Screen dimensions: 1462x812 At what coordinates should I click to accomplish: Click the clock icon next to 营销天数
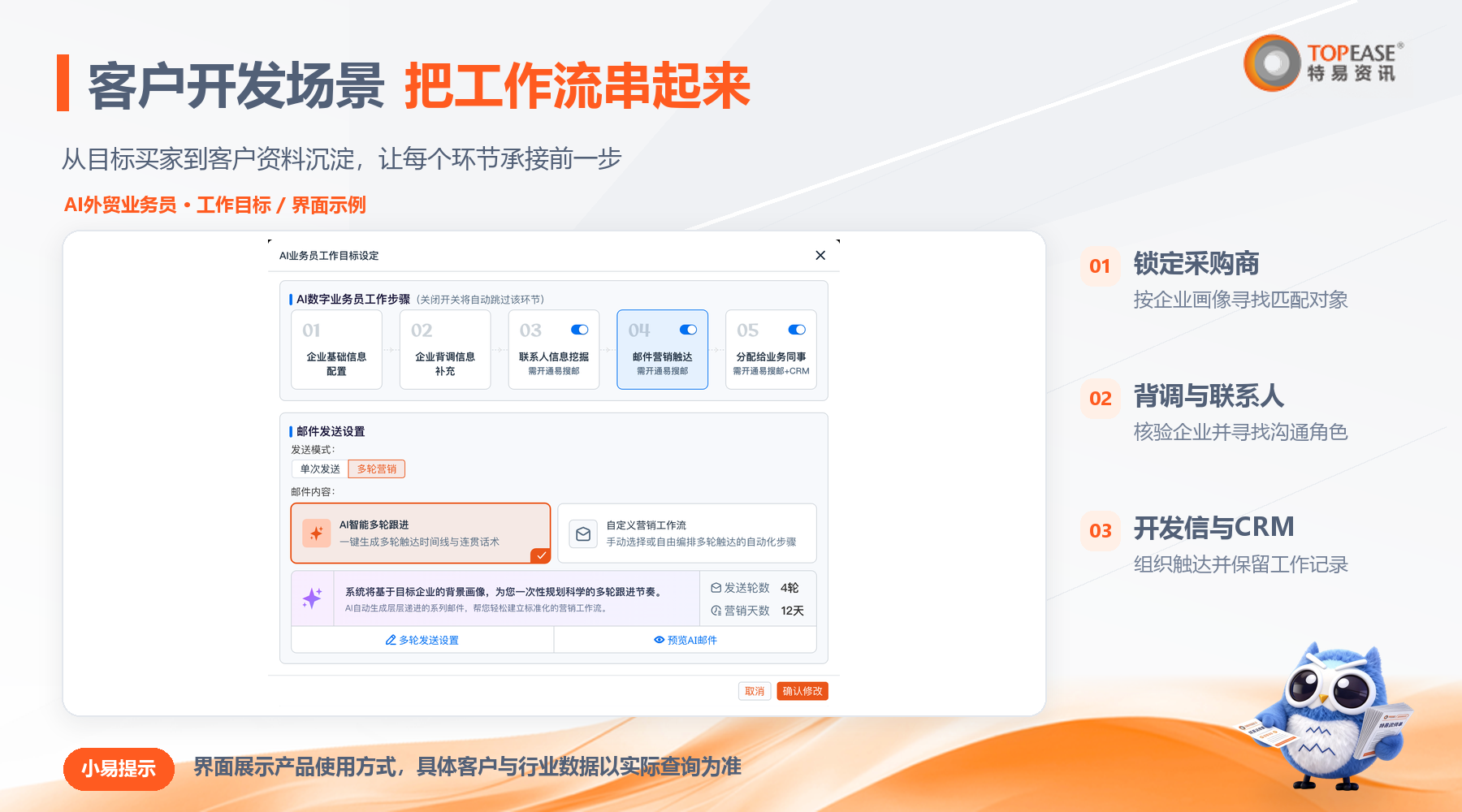716,611
